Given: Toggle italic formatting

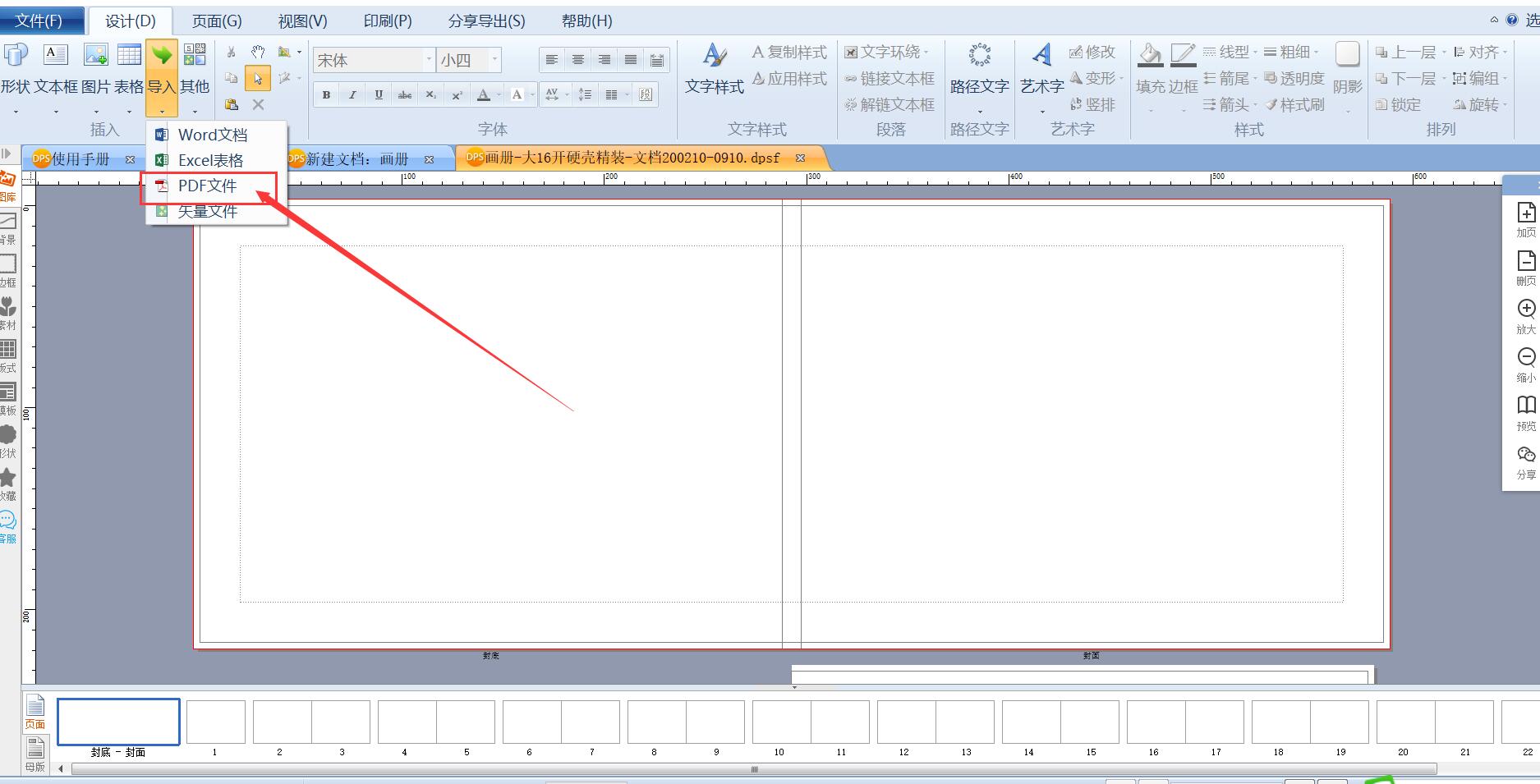Looking at the screenshot, I should click(x=352, y=95).
